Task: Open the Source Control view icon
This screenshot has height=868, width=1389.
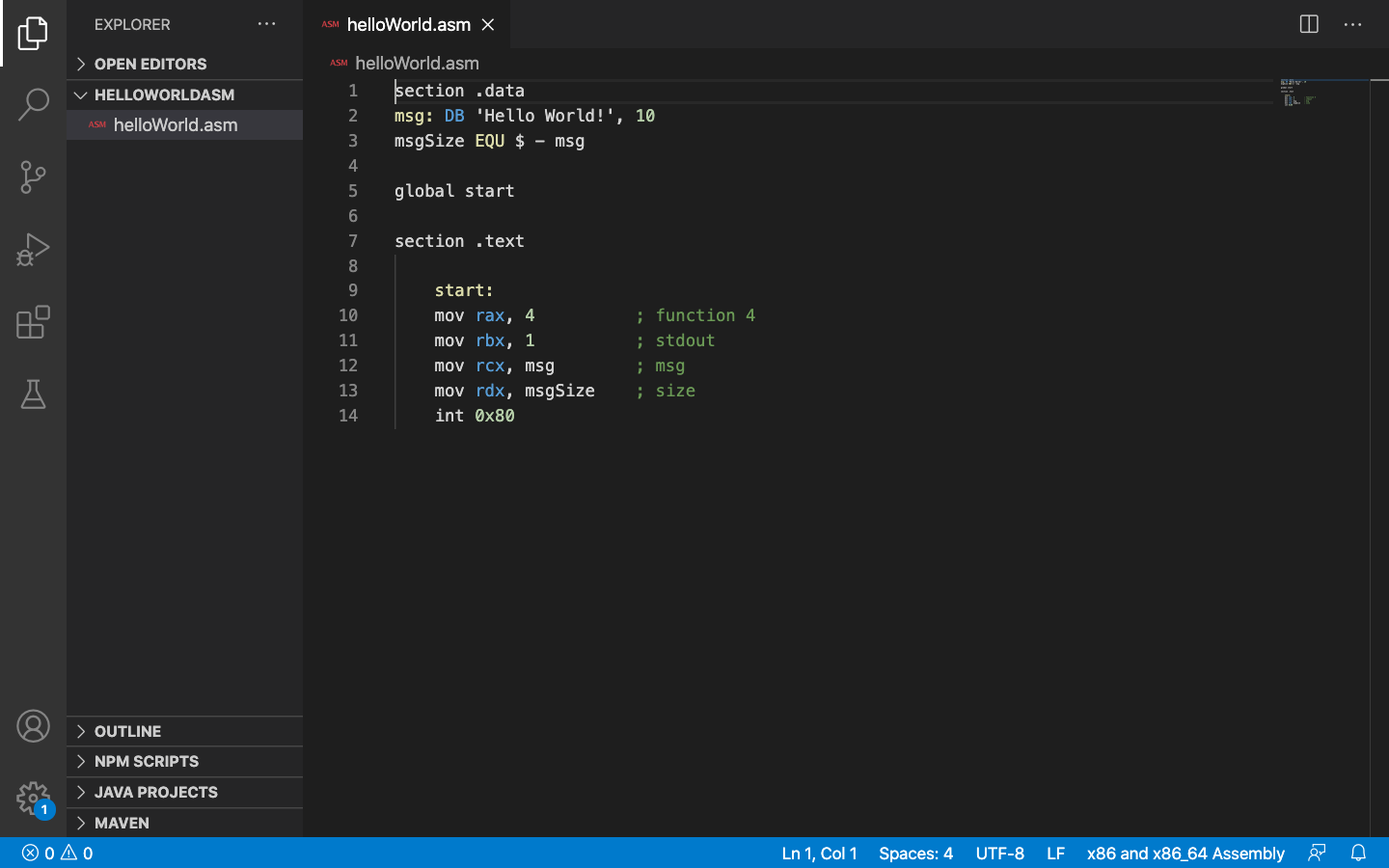Action: click(33, 176)
